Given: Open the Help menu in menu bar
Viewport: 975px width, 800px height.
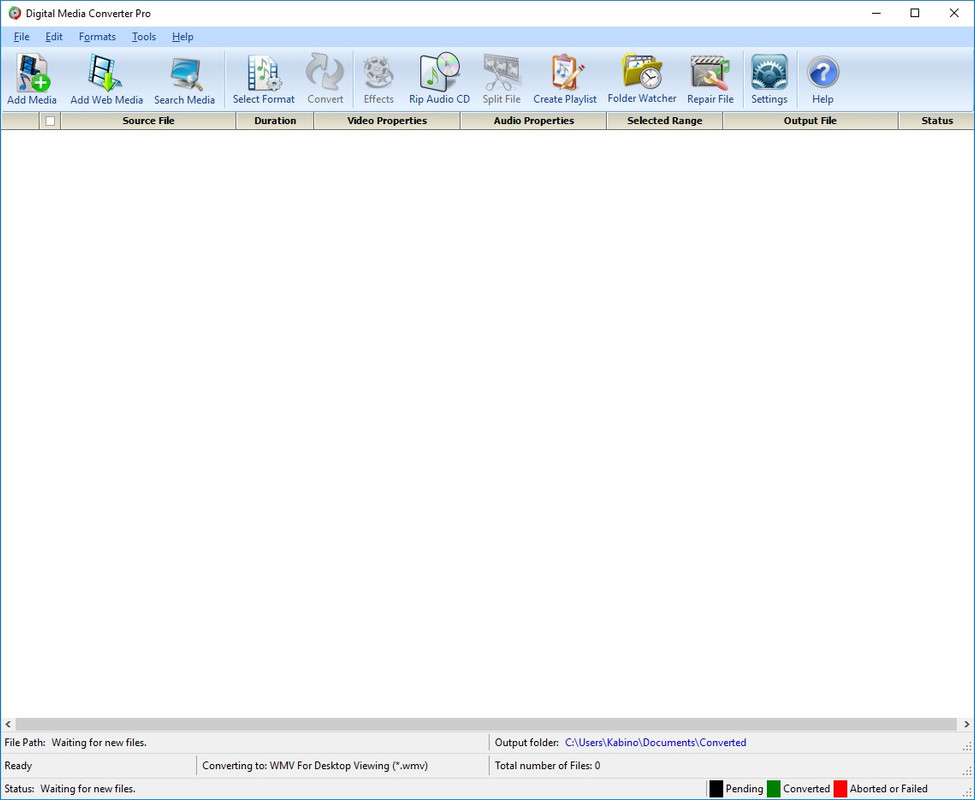Looking at the screenshot, I should 183,37.
